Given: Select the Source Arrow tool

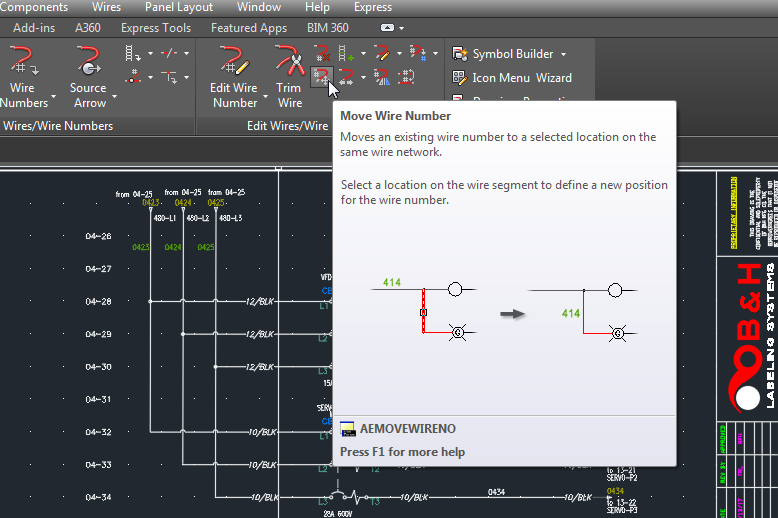Looking at the screenshot, I should point(88,60).
